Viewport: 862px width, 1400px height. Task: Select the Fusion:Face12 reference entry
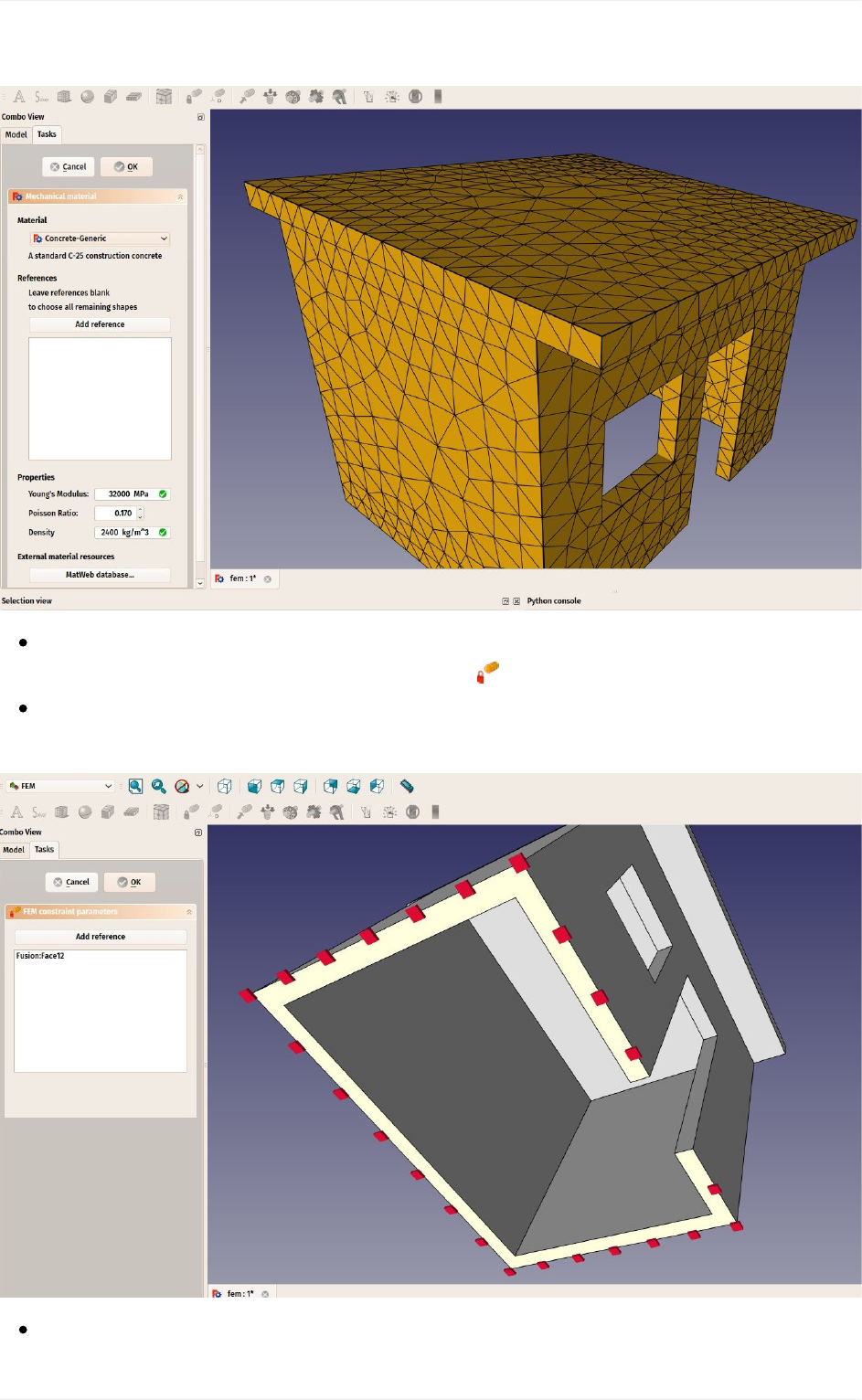[40, 956]
